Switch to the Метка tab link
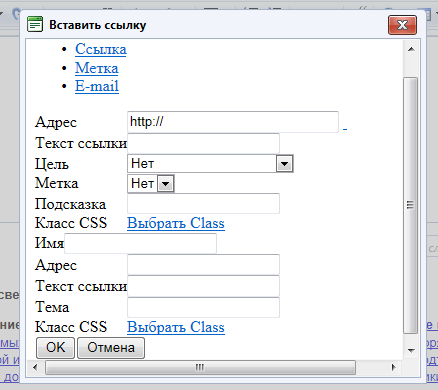Image resolution: width=438 pixels, height=390 pixels. point(97,68)
